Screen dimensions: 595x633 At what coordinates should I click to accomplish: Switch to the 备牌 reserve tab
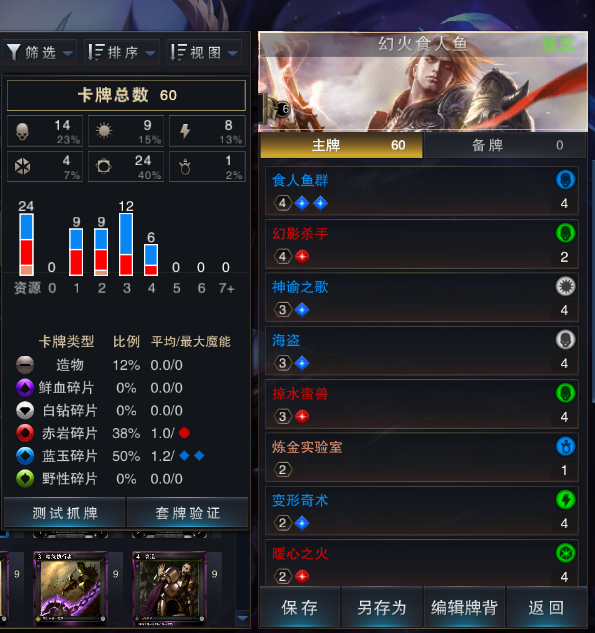(x=505, y=145)
